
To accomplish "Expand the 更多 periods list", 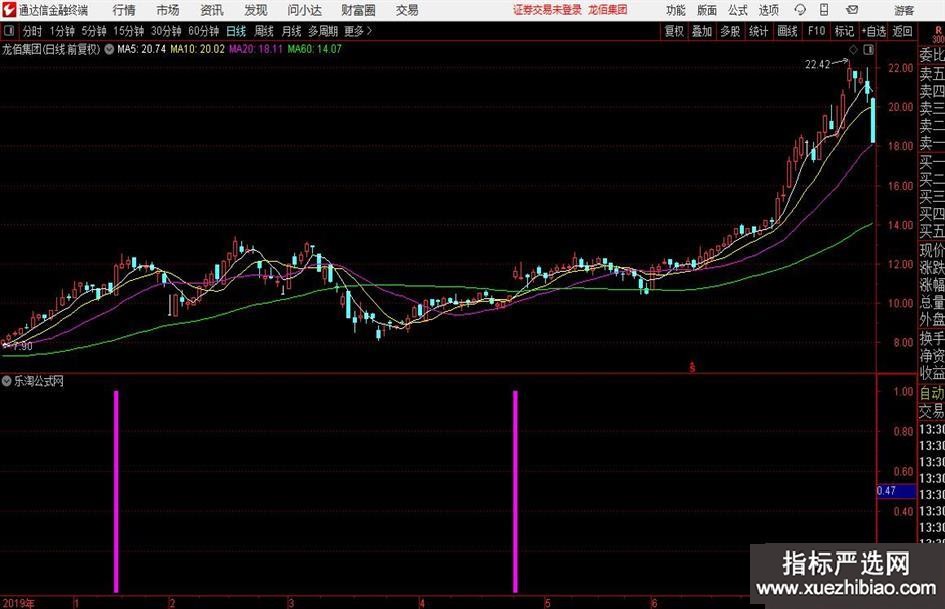I will click(x=357, y=31).
